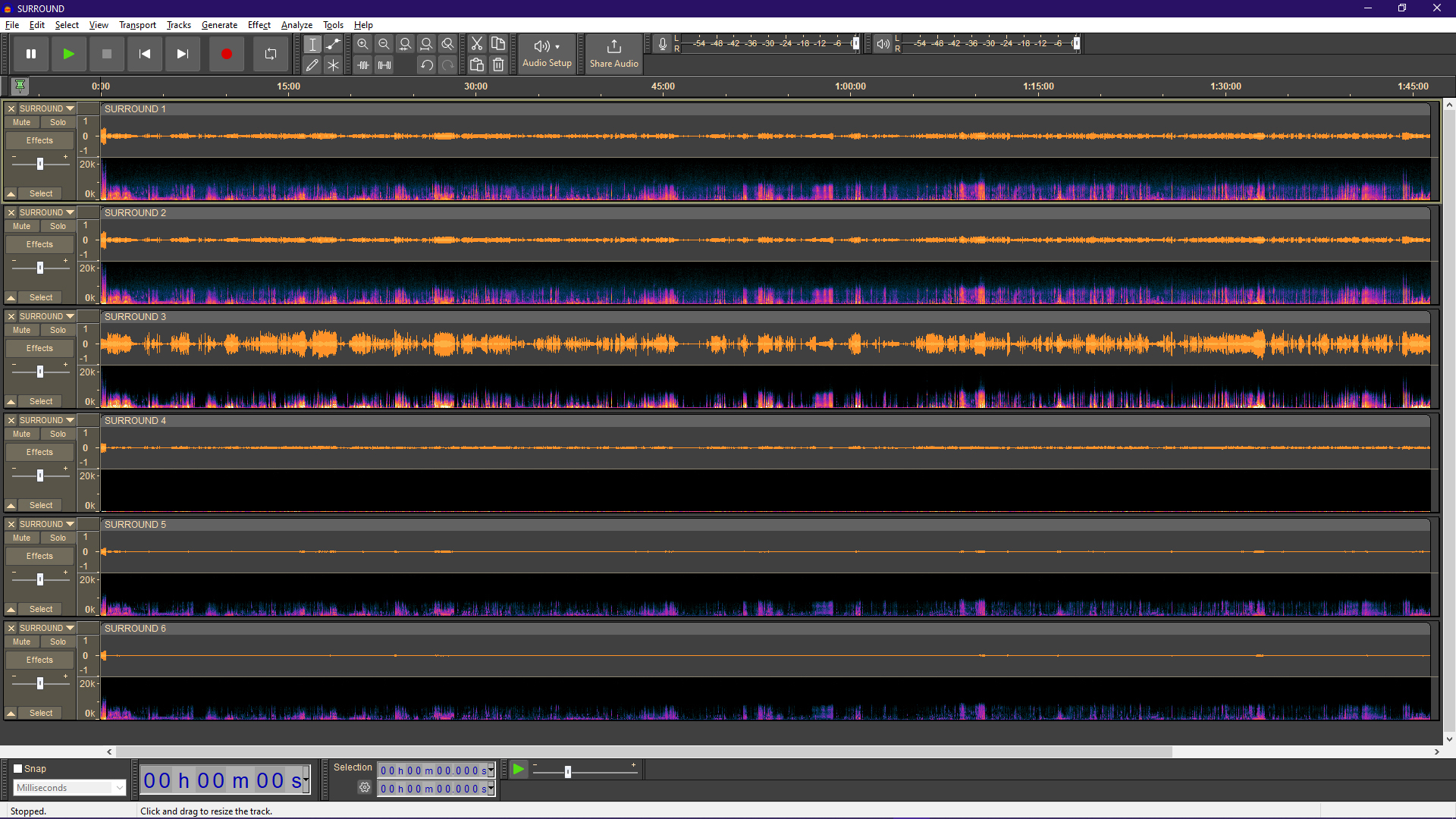Click the greyed Redo icon
This screenshot has width=1456, height=819.
coord(448,65)
